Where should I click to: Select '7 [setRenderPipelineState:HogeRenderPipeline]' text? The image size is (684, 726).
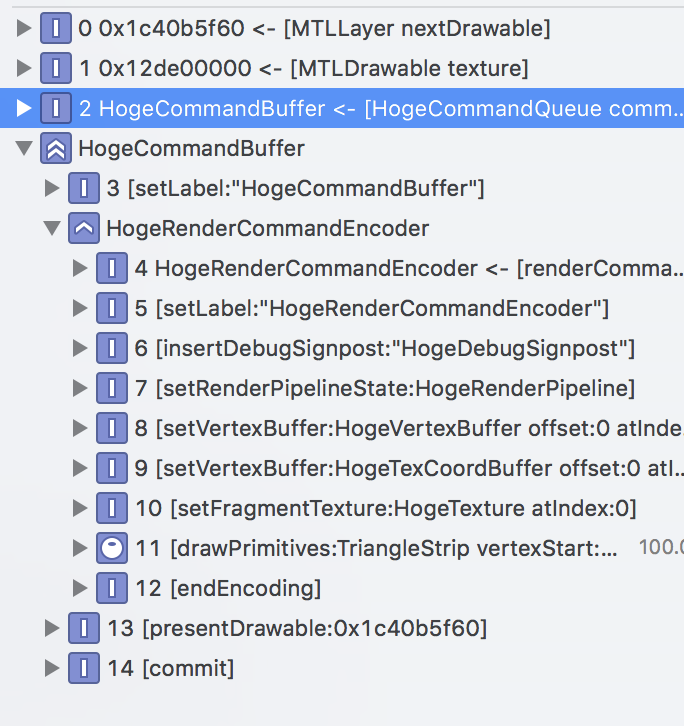click(x=385, y=388)
